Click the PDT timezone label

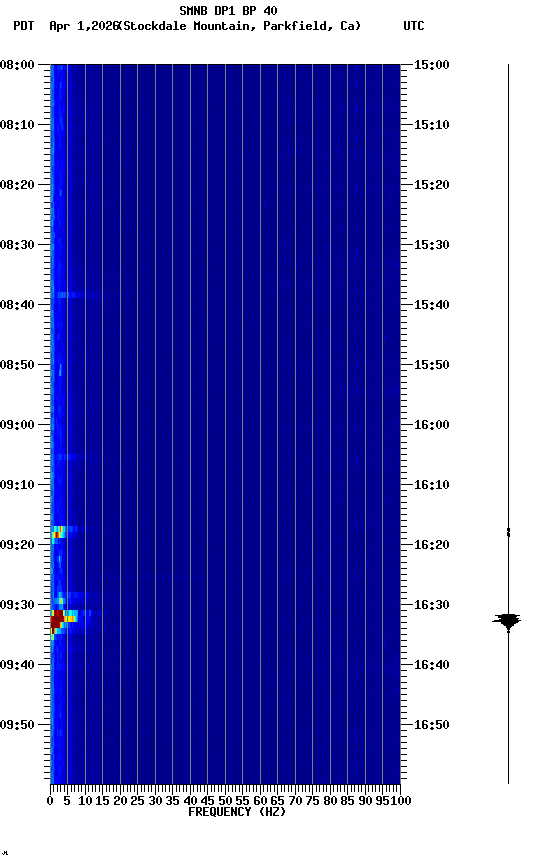point(24,26)
